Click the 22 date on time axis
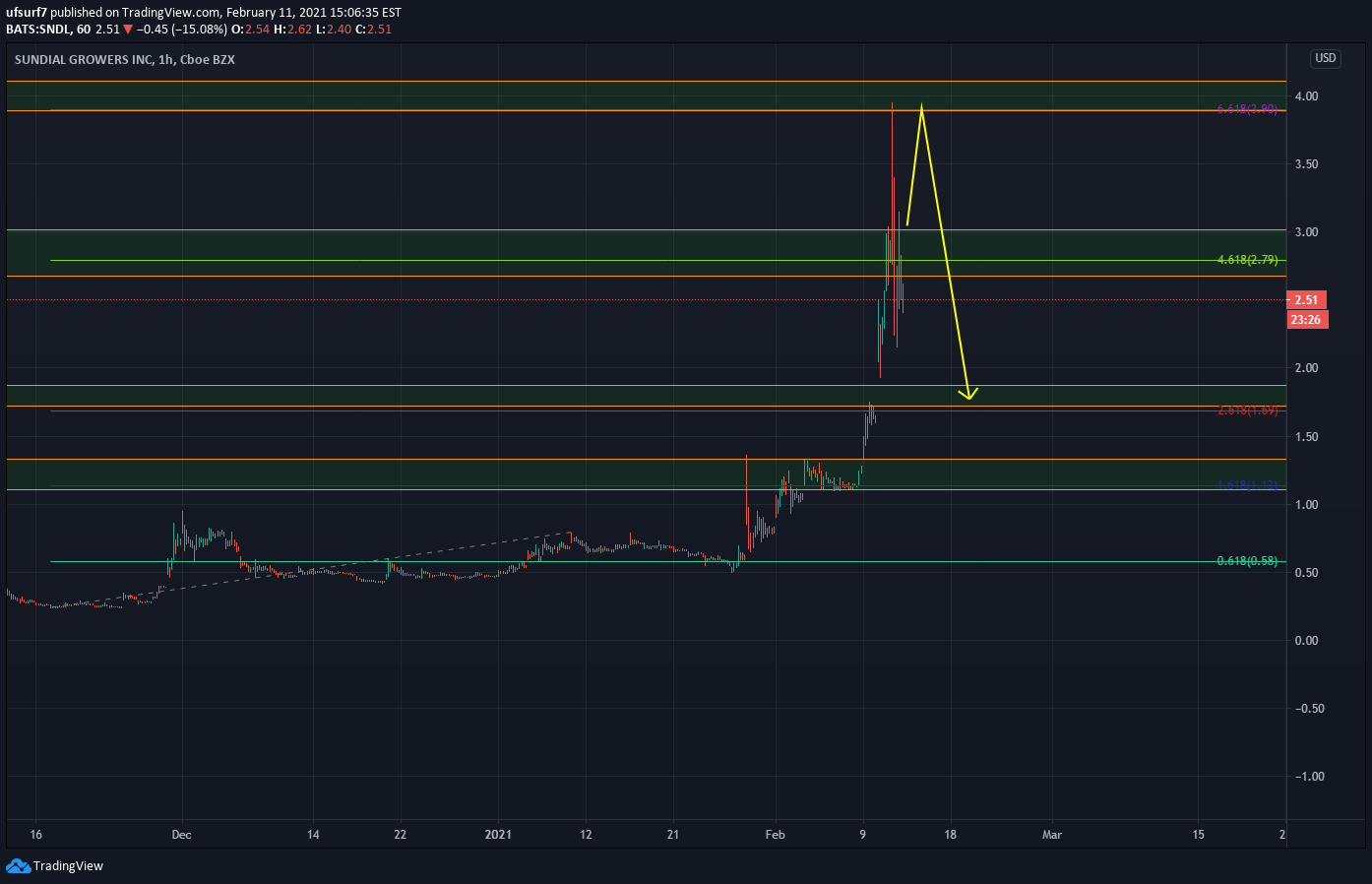The height and width of the screenshot is (884, 1372). (x=400, y=835)
